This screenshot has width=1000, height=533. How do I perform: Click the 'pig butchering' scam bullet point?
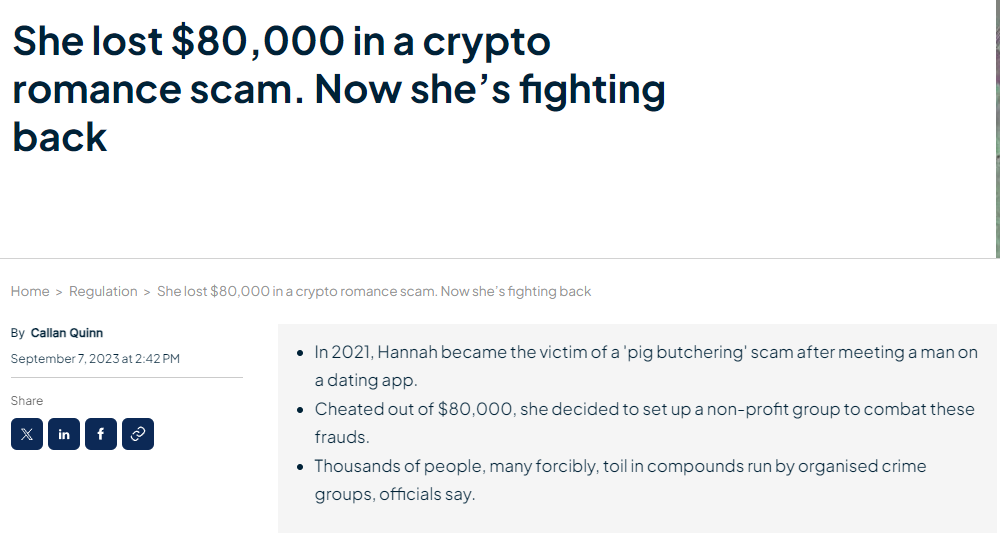[x=645, y=366]
